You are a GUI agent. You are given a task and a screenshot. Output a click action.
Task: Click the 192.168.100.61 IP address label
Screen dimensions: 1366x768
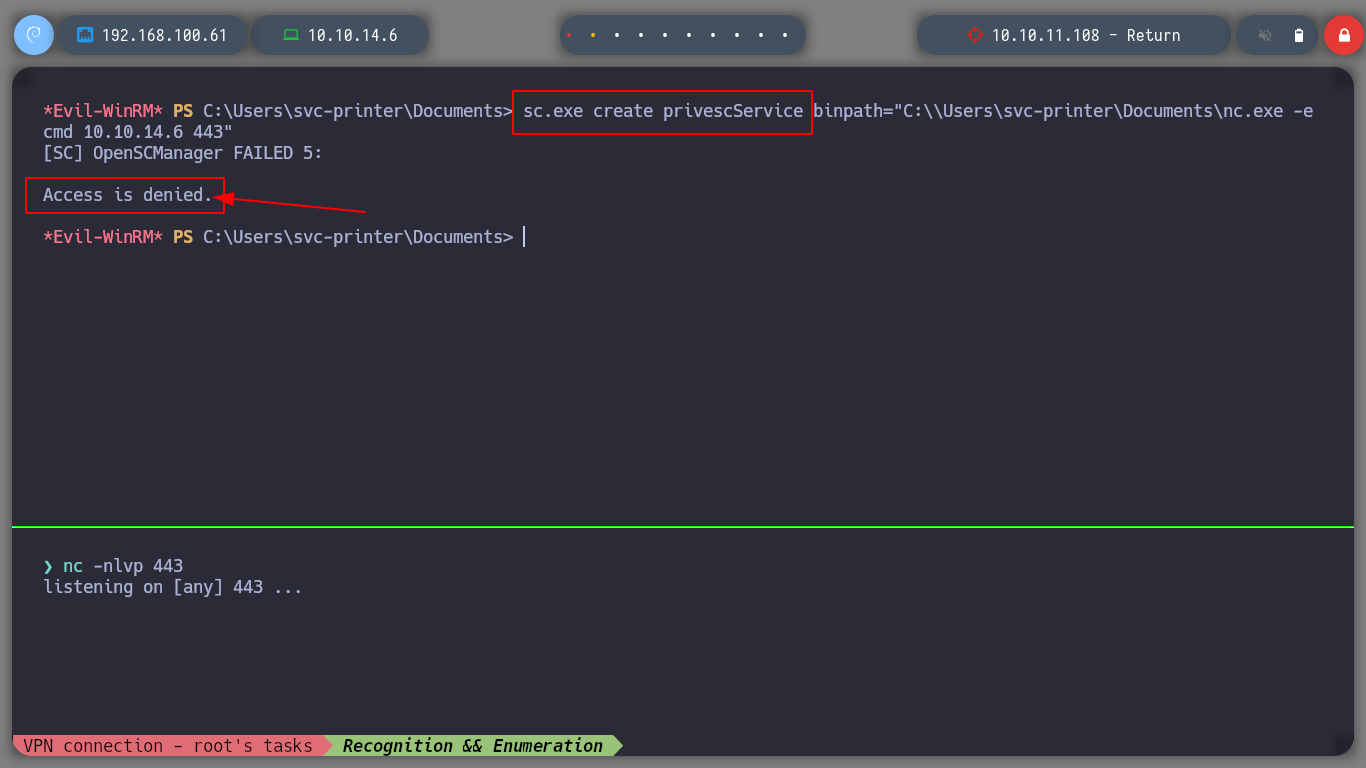point(165,35)
